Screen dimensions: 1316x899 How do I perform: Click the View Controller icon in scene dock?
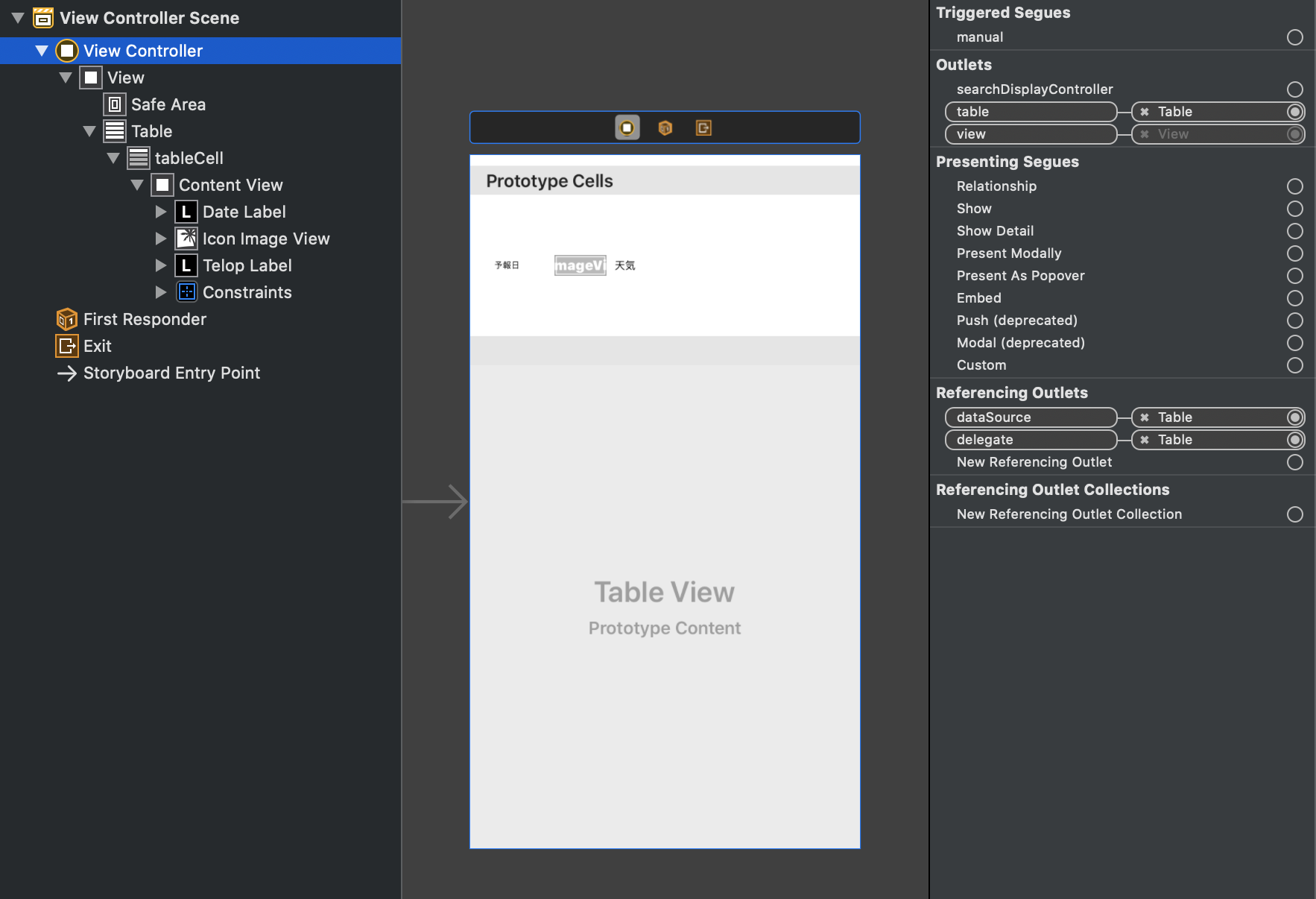pyautogui.click(x=627, y=128)
